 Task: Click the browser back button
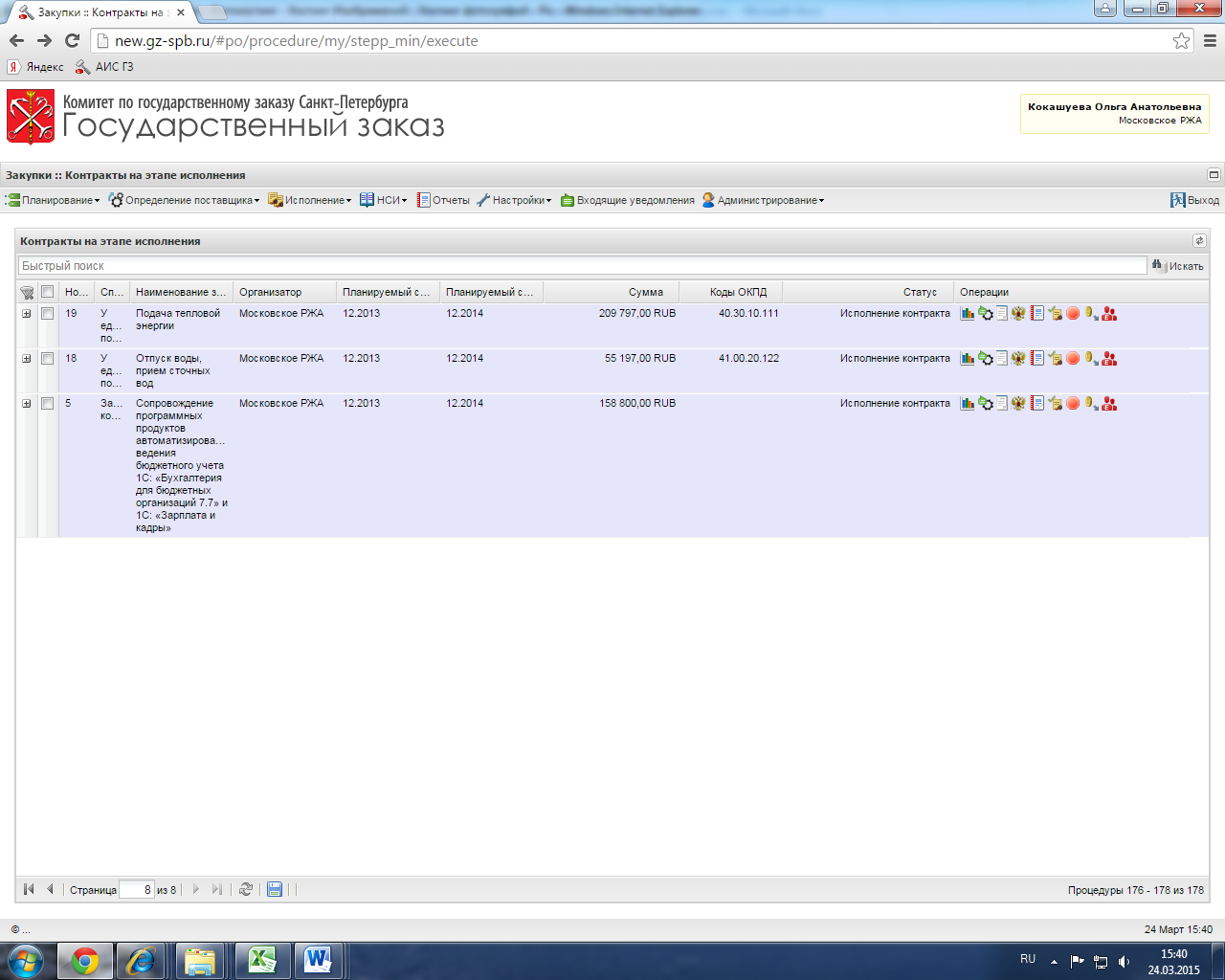click(16, 40)
